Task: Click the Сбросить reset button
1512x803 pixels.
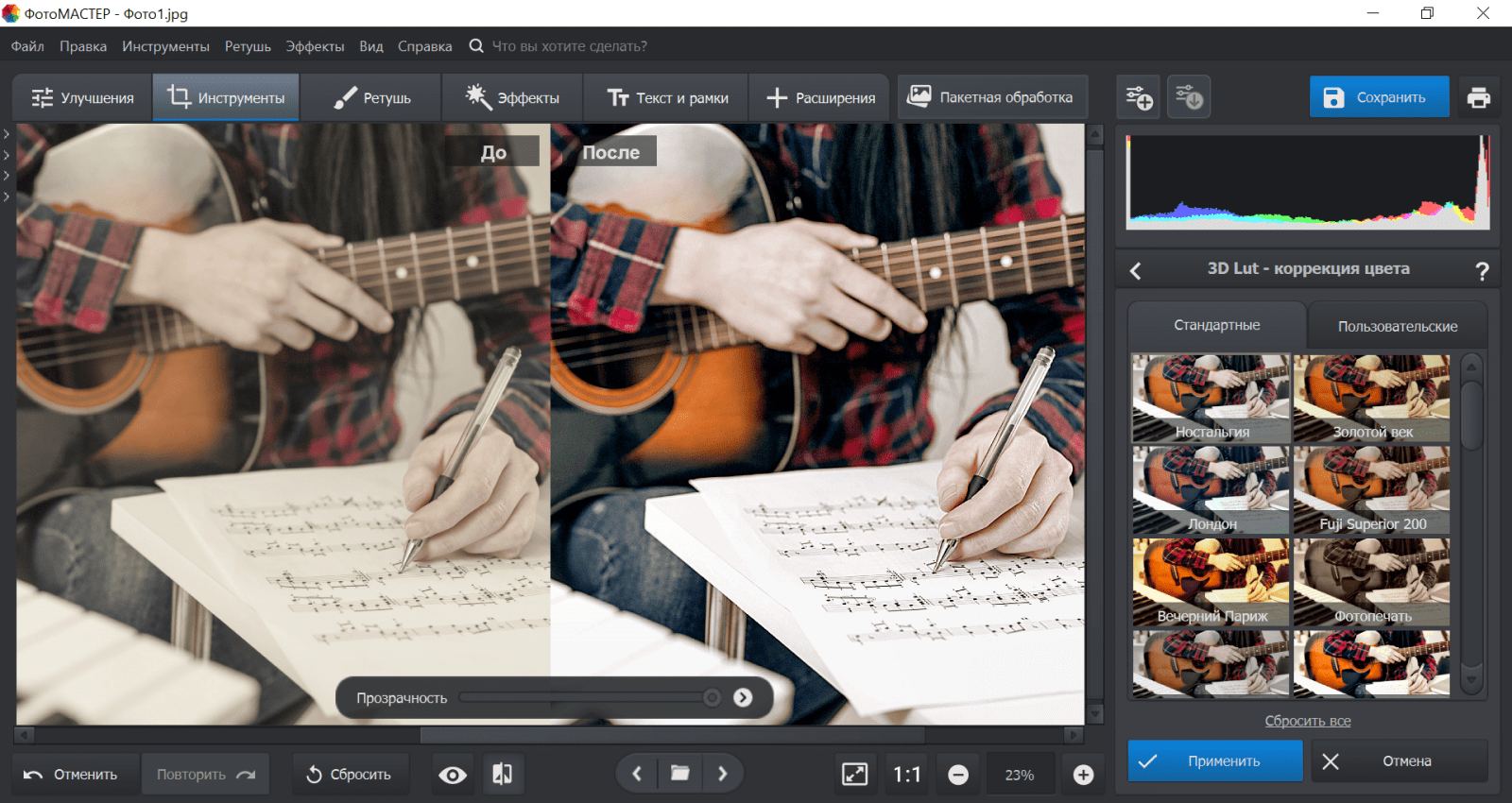Action: 350,774
